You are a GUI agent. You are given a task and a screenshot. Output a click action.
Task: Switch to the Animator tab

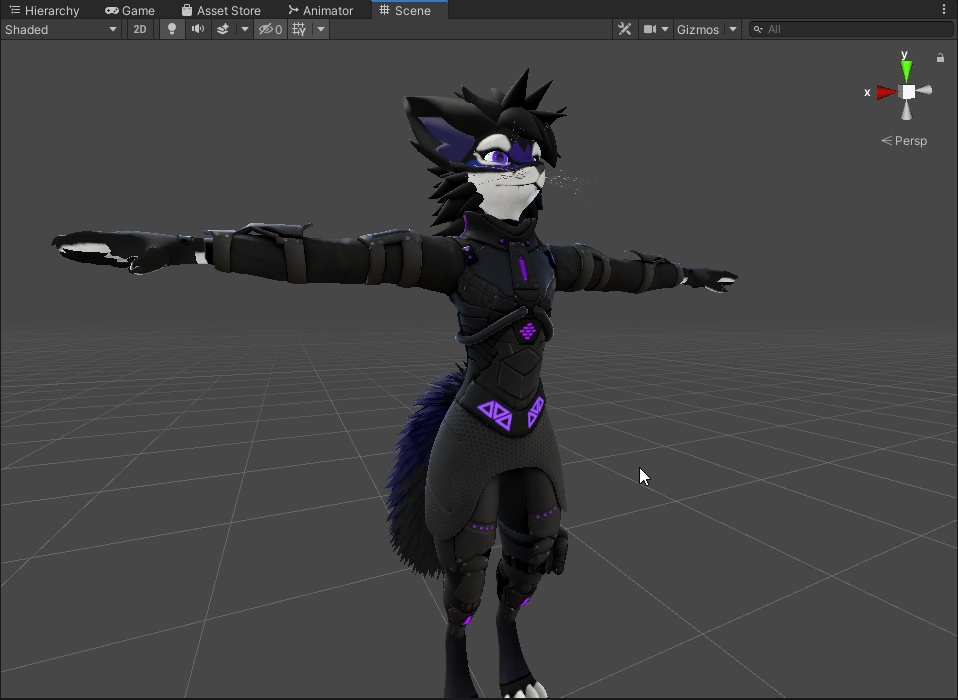pyautogui.click(x=321, y=10)
